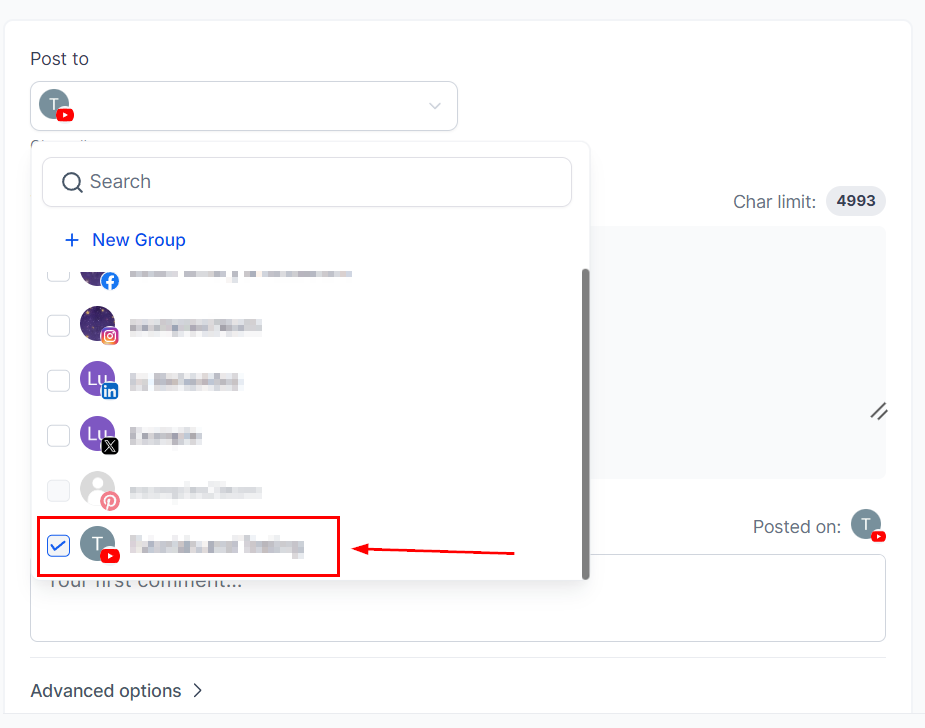
Task: Click the LinkedIn account avatar
Action: [98, 381]
